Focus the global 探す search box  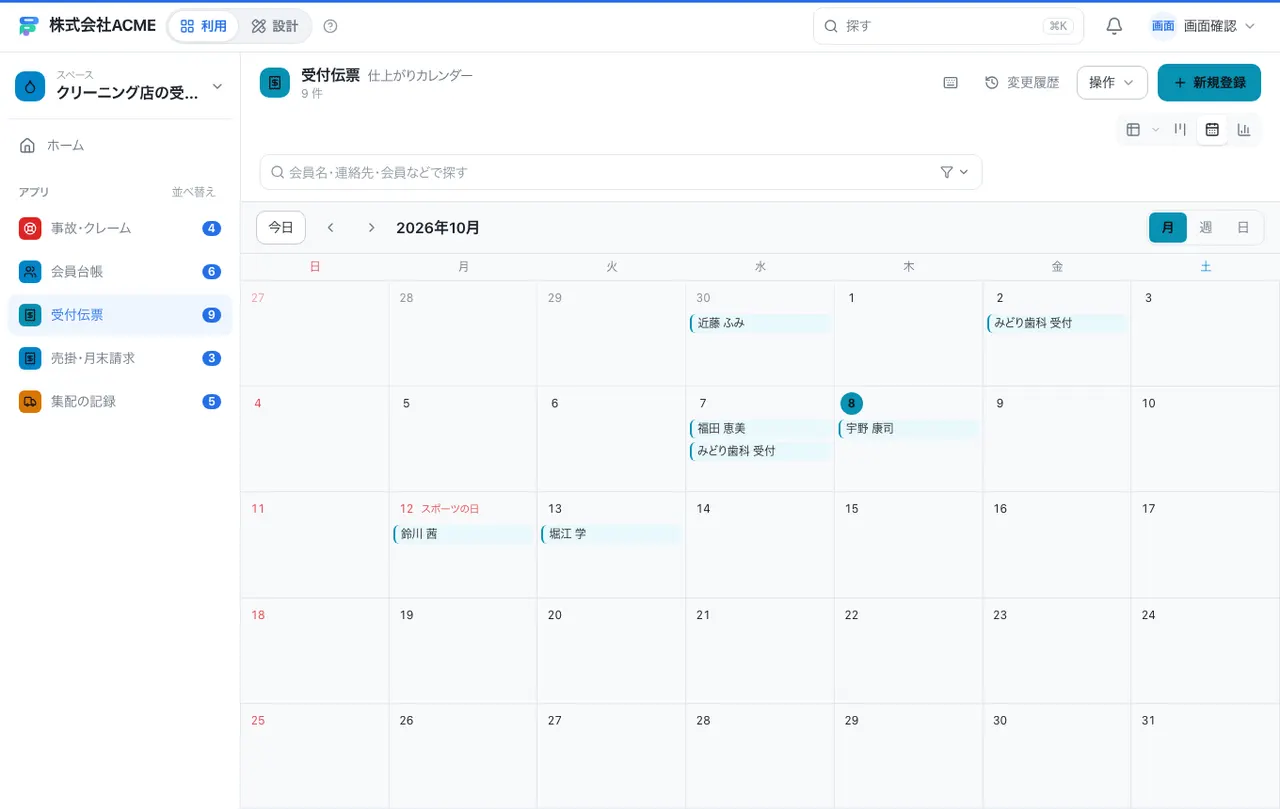pos(948,26)
